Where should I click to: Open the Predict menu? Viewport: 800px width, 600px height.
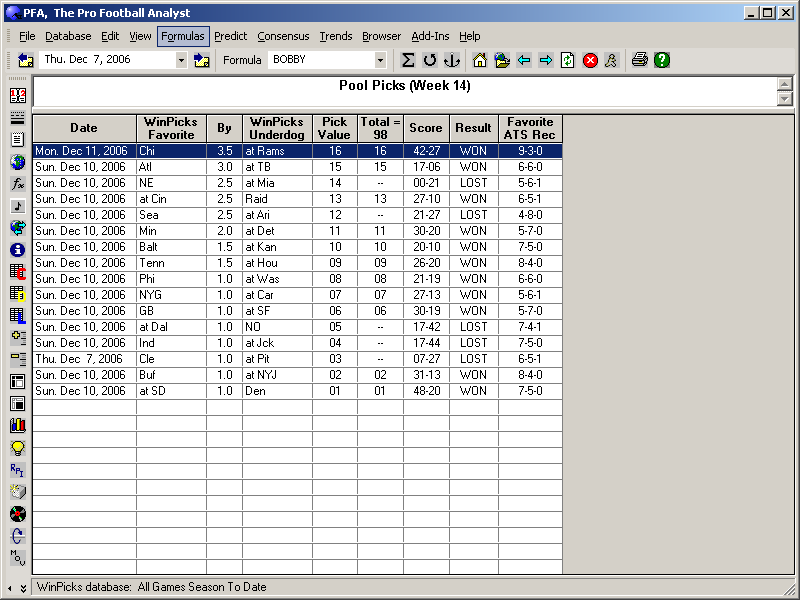coord(230,36)
